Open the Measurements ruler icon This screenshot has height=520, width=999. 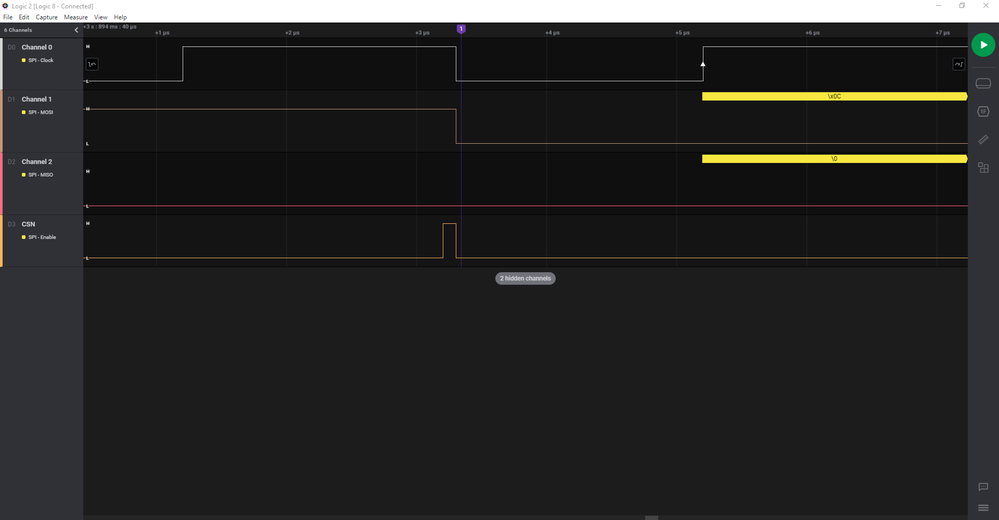pyautogui.click(x=983, y=140)
